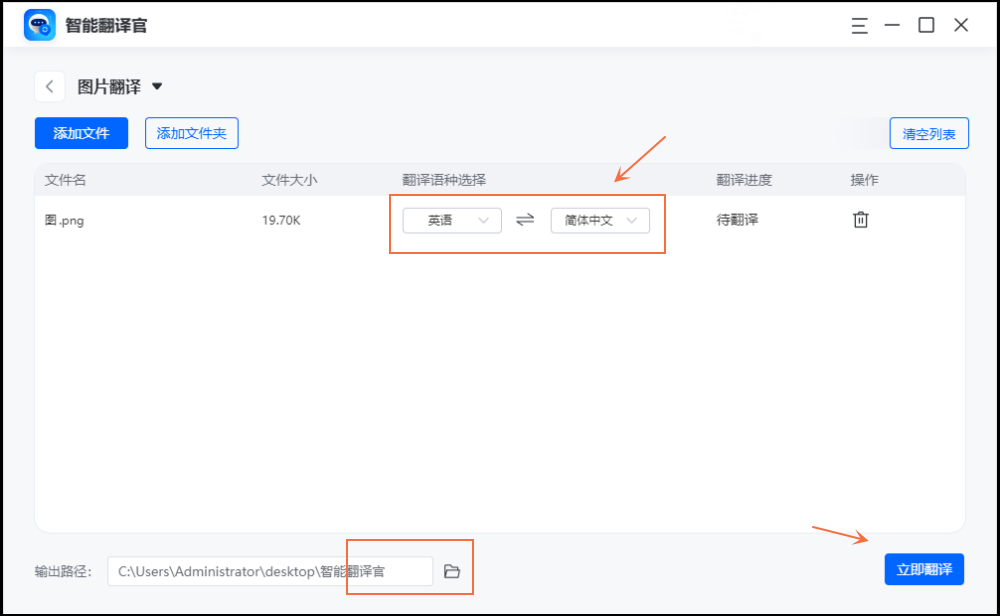The width and height of the screenshot is (1000, 616).
Task: Expand the 图片翻译 mode selector triangle
Action: [157, 86]
